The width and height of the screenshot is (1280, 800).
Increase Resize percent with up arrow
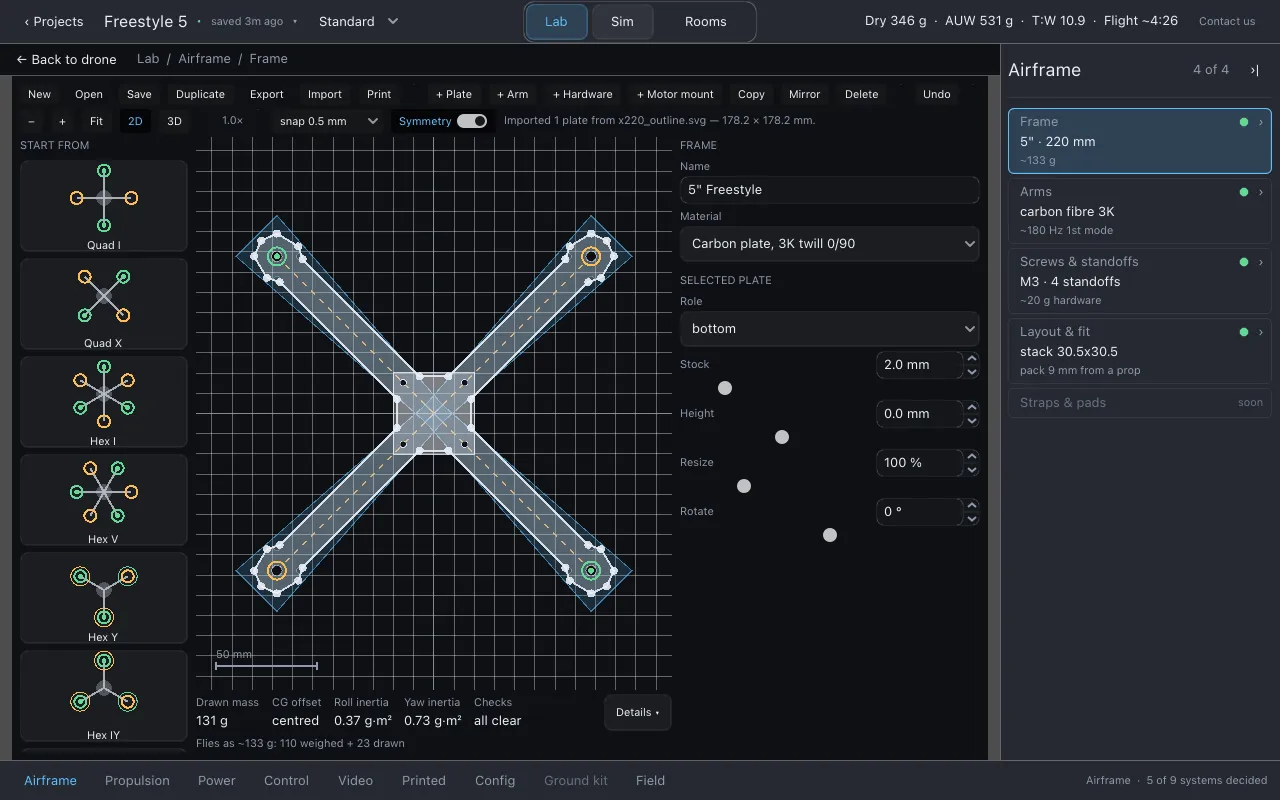[972, 456]
